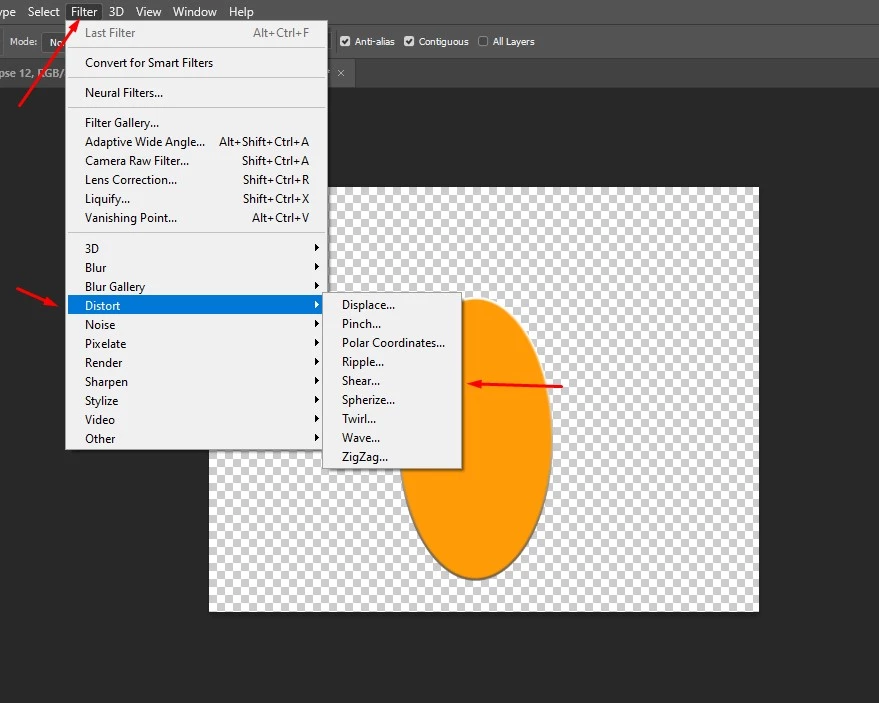This screenshot has height=703, width=879.
Task: Choose Shear... distort filter
Action: pos(392,381)
